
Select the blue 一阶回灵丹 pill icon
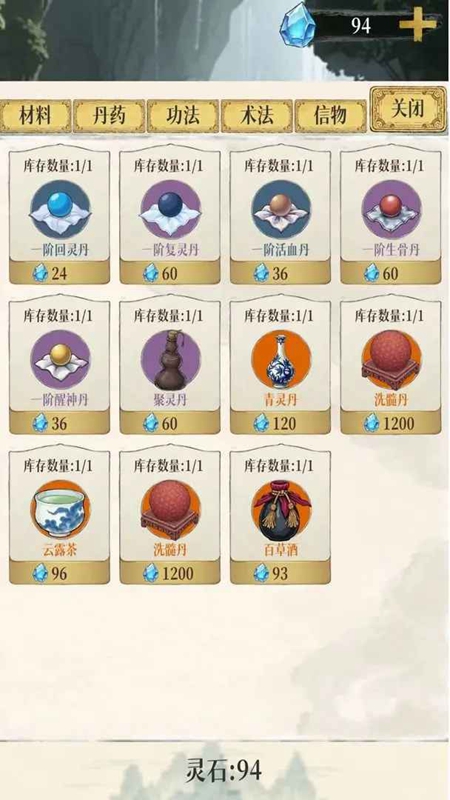pyautogui.click(x=60, y=210)
